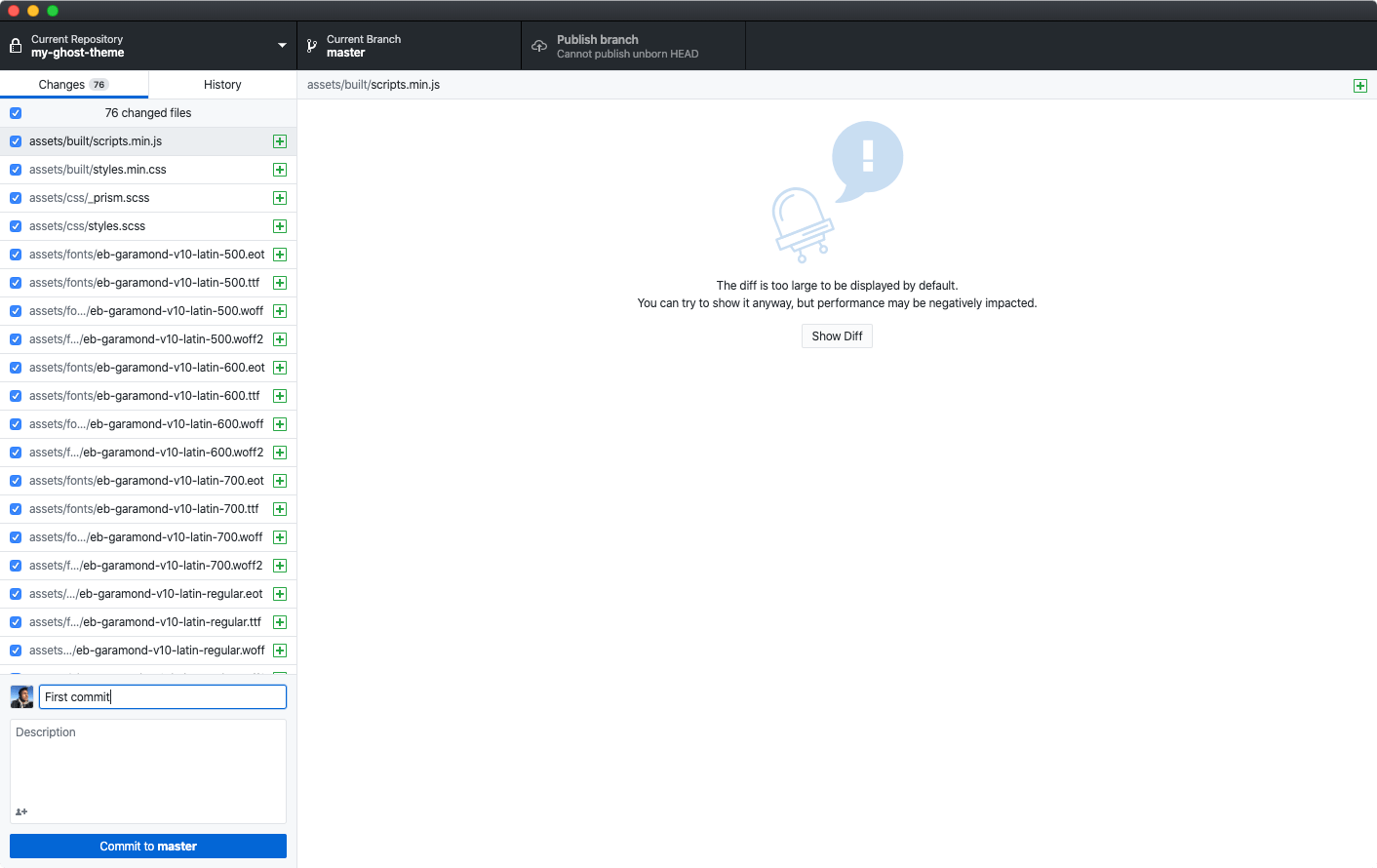1377x868 pixels.
Task: Click added icon for eb-garamond-v10-latin-regular.eot
Action: pos(280,594)
